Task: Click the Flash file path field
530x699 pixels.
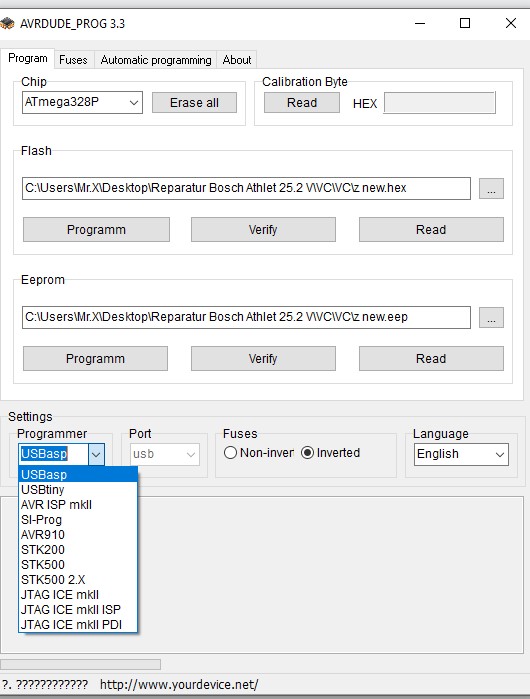Action: pos(246,188)
